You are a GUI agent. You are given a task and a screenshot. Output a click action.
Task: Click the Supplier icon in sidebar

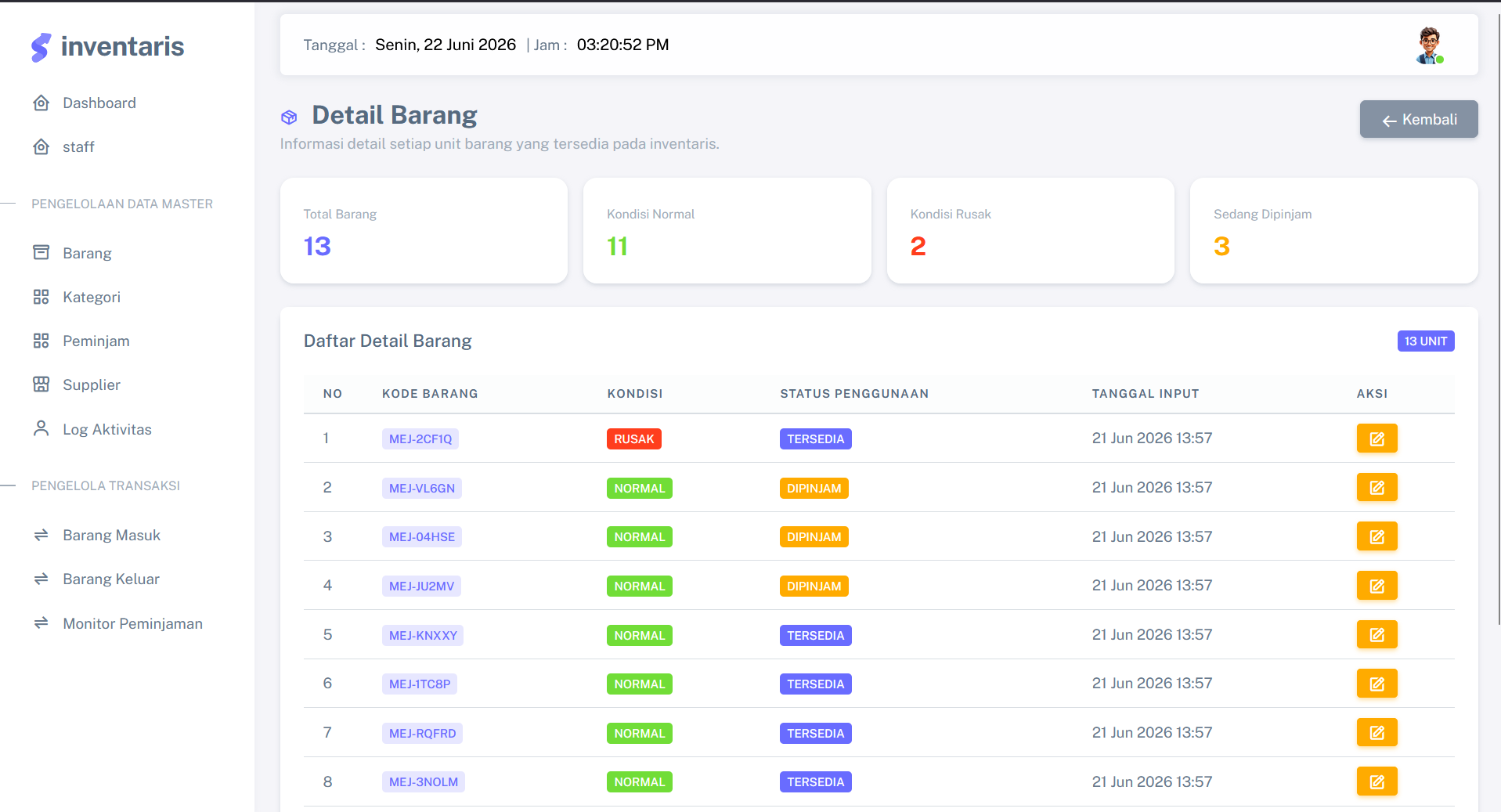pos(41,384)
